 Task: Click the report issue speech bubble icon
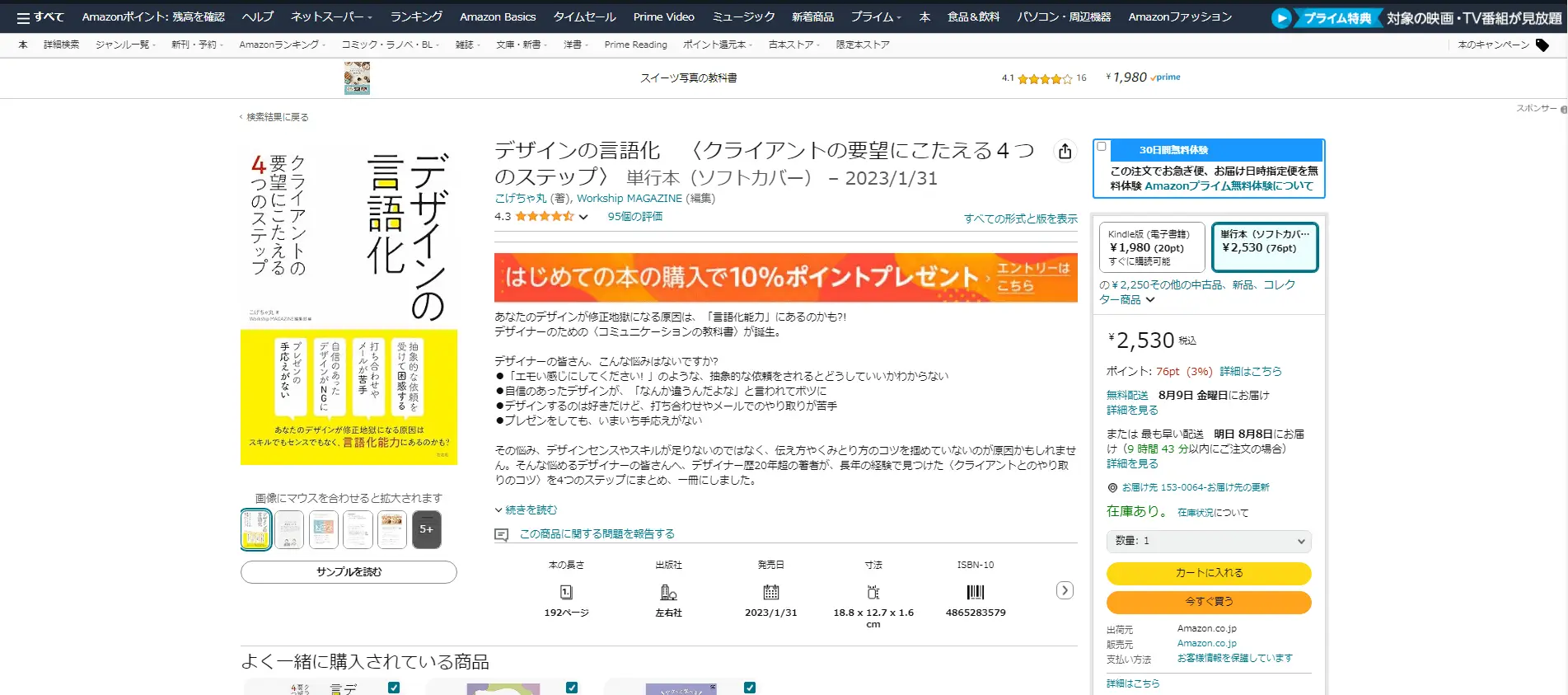coord(501,535)
